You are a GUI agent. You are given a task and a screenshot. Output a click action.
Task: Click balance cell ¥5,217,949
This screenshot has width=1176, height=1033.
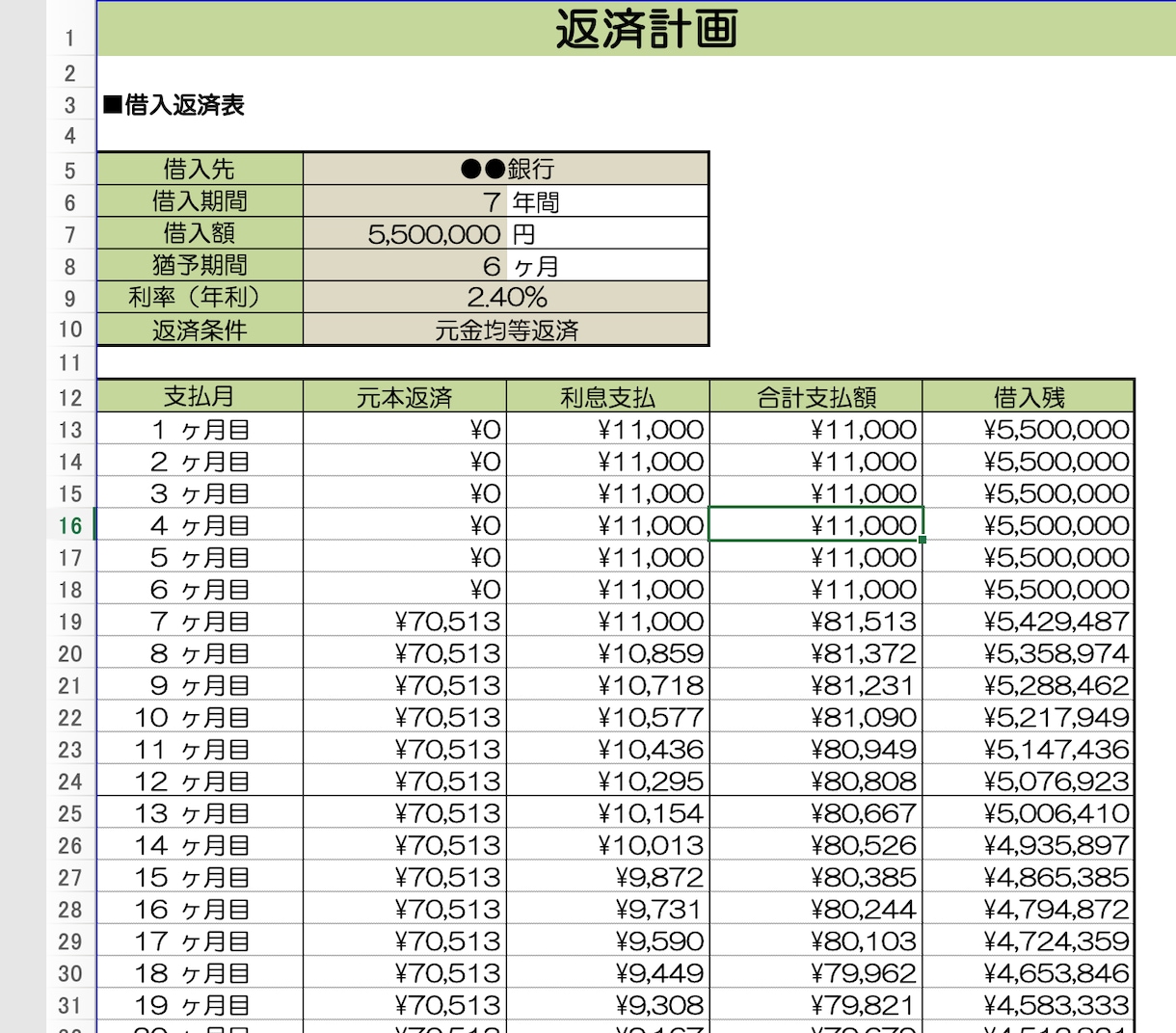1029,717
